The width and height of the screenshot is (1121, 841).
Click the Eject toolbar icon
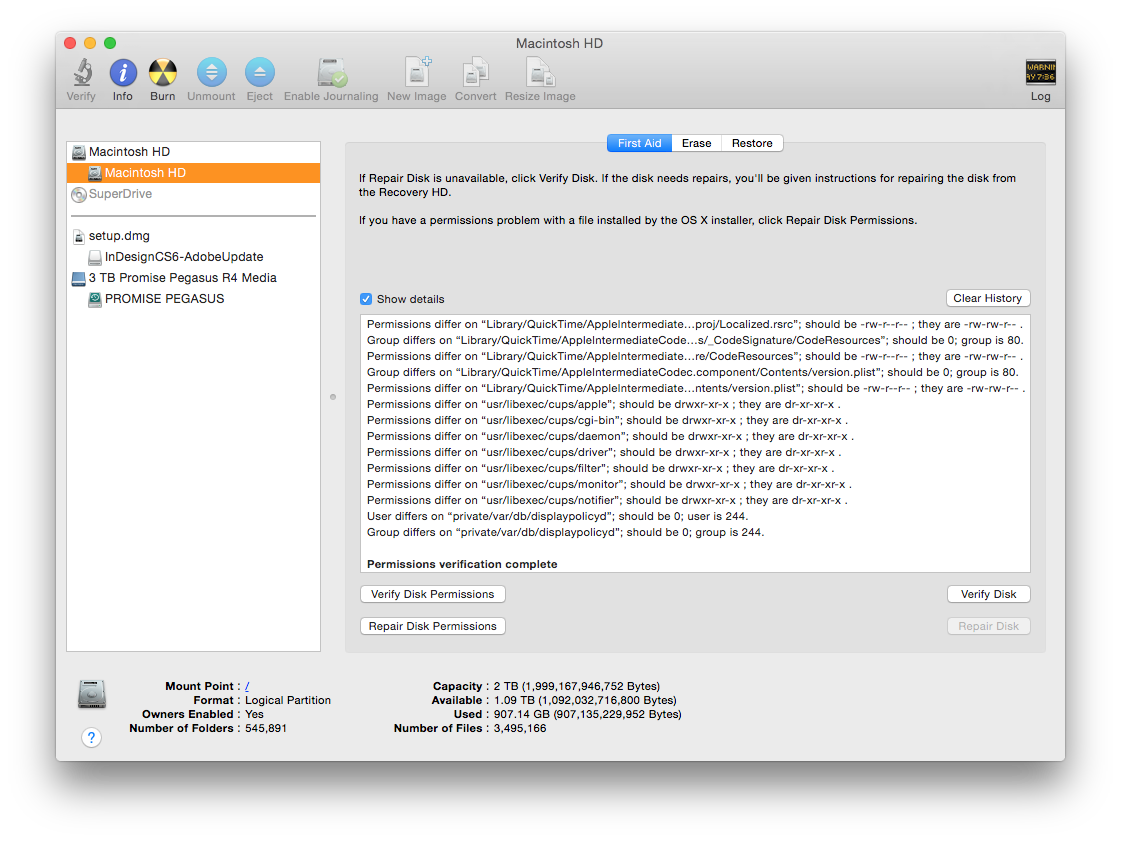point(260,72)
